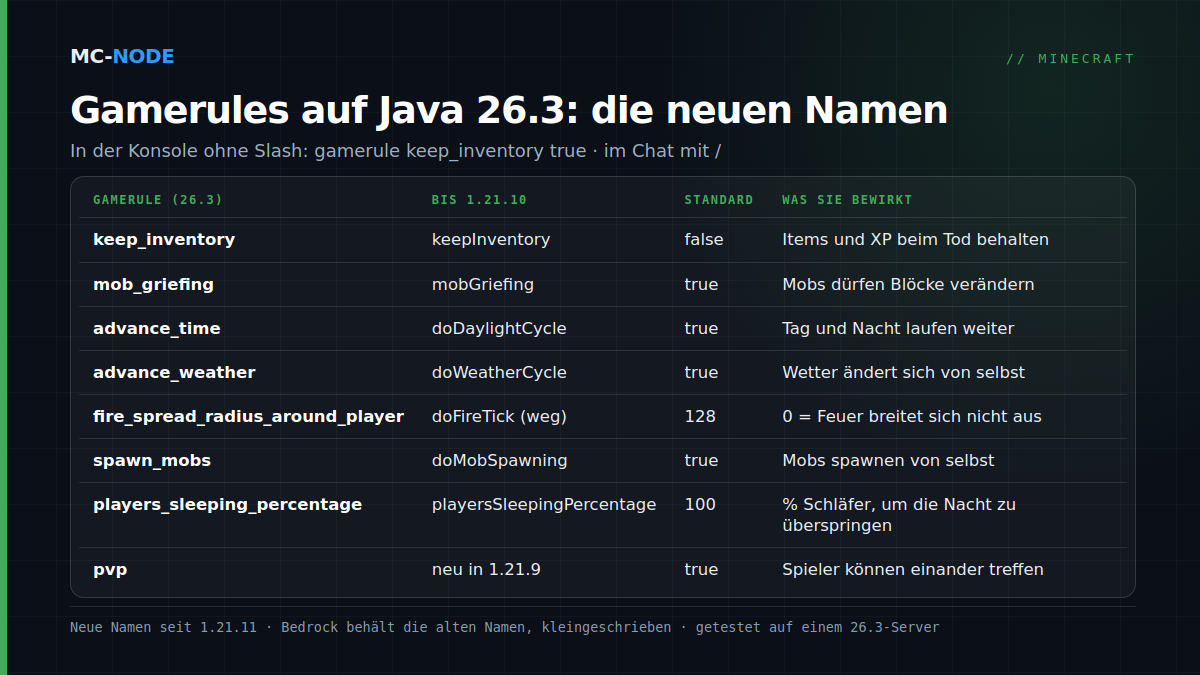Select the fire_spread_radius_around_player cell

pyautogui.click(x=248, y=416)
